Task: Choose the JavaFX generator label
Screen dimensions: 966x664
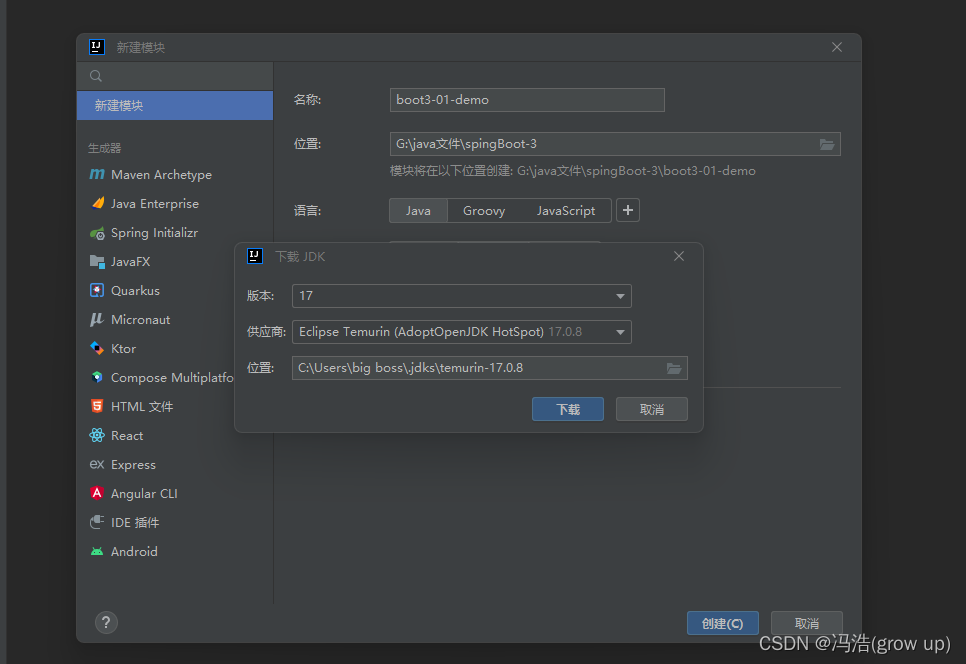Action: pyautogui.click(x=131, y=262)
